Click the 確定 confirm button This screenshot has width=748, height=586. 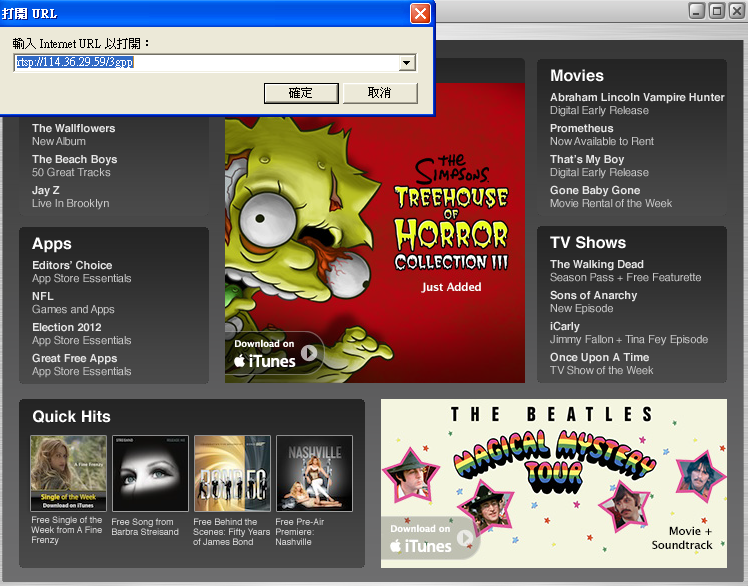click(x=301, y=93)
